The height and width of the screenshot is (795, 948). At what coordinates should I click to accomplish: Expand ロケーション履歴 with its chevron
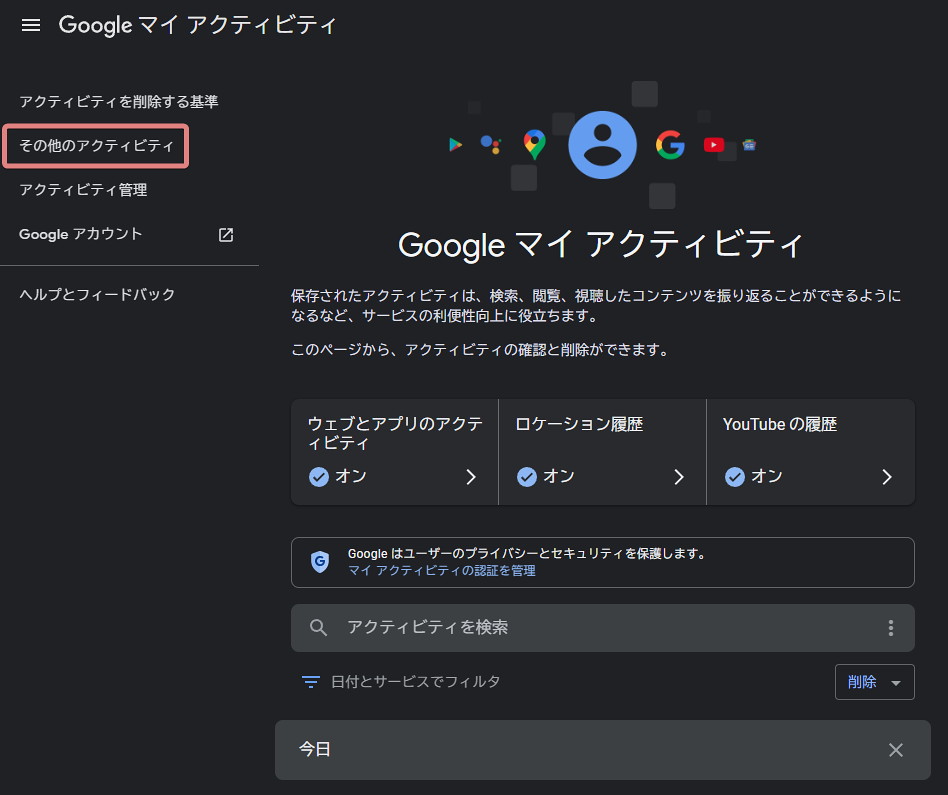coord(679,477)
